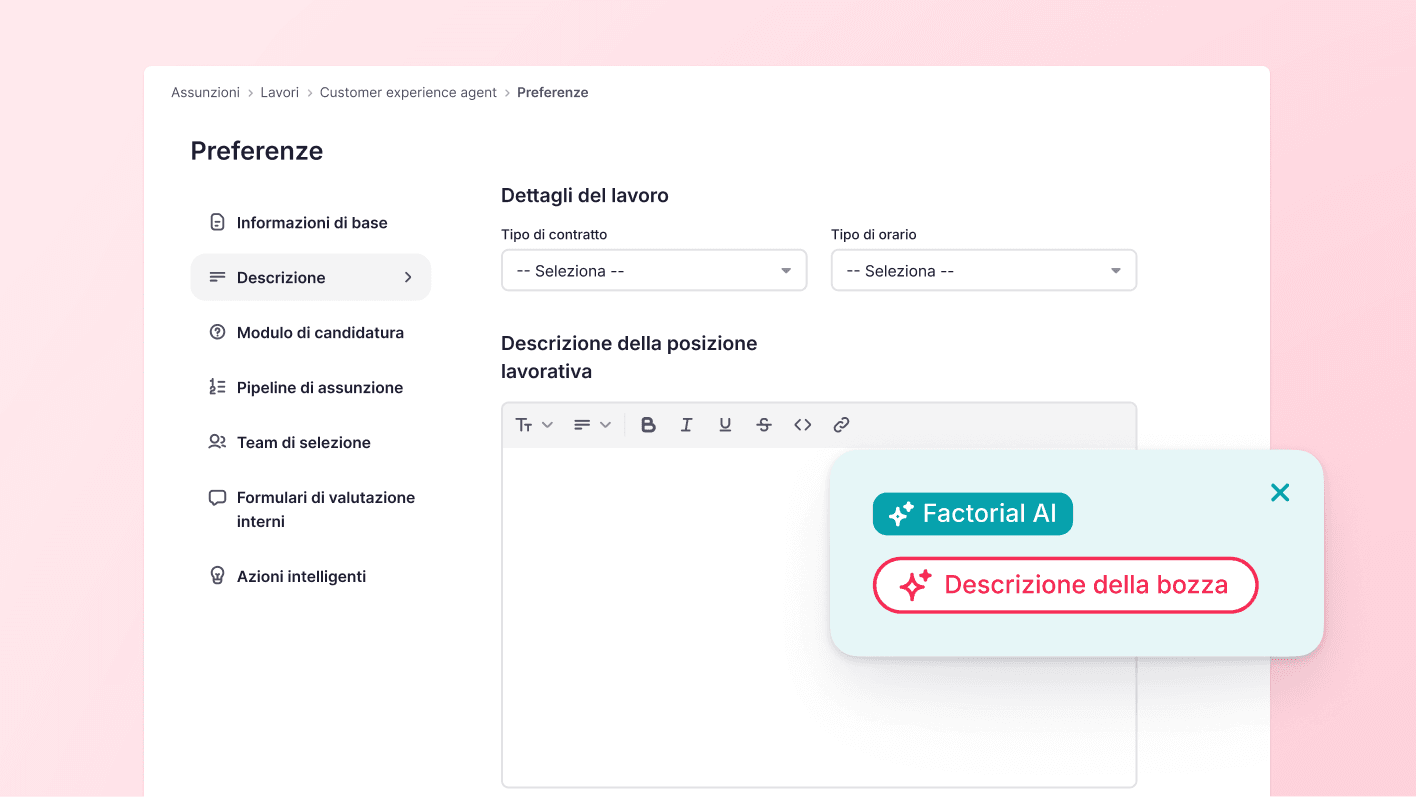1416x797 pixels.
Task: Dismiss the Factorial AI popup
Action: point(1280,492)
